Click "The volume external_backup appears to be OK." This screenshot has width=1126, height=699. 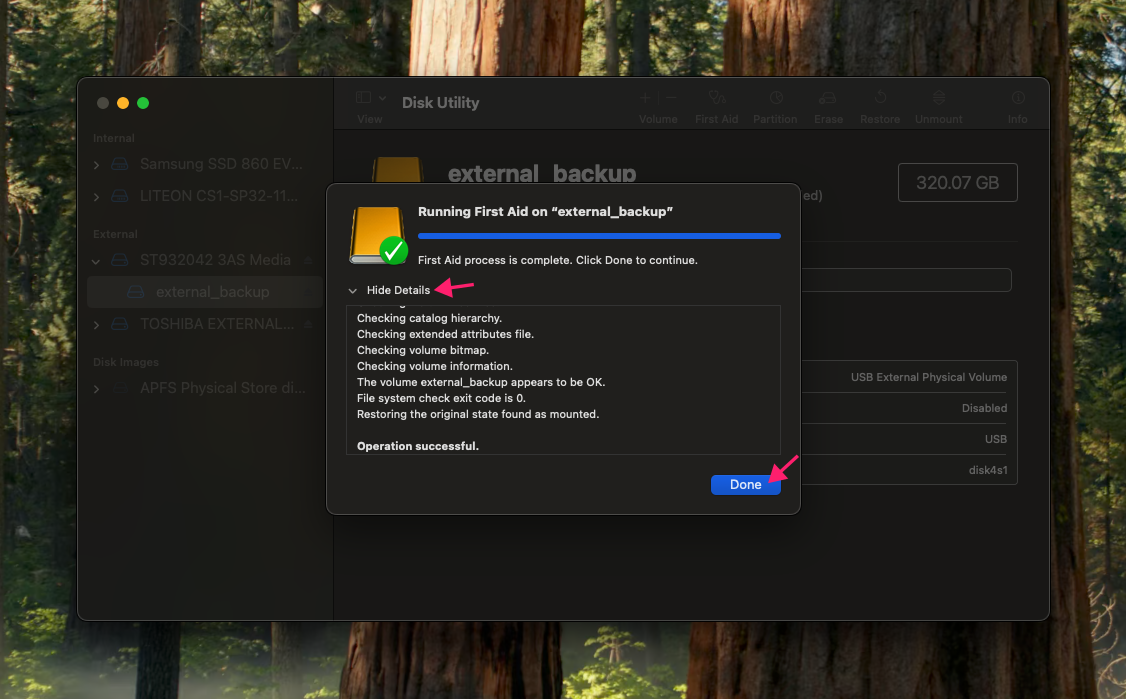point(481,382)
